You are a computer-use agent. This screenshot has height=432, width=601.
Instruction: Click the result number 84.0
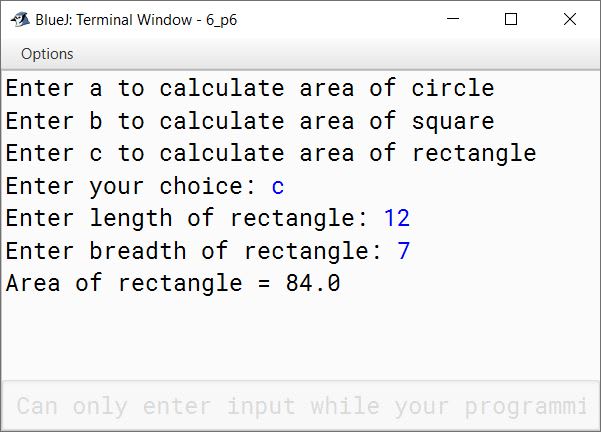313,283
